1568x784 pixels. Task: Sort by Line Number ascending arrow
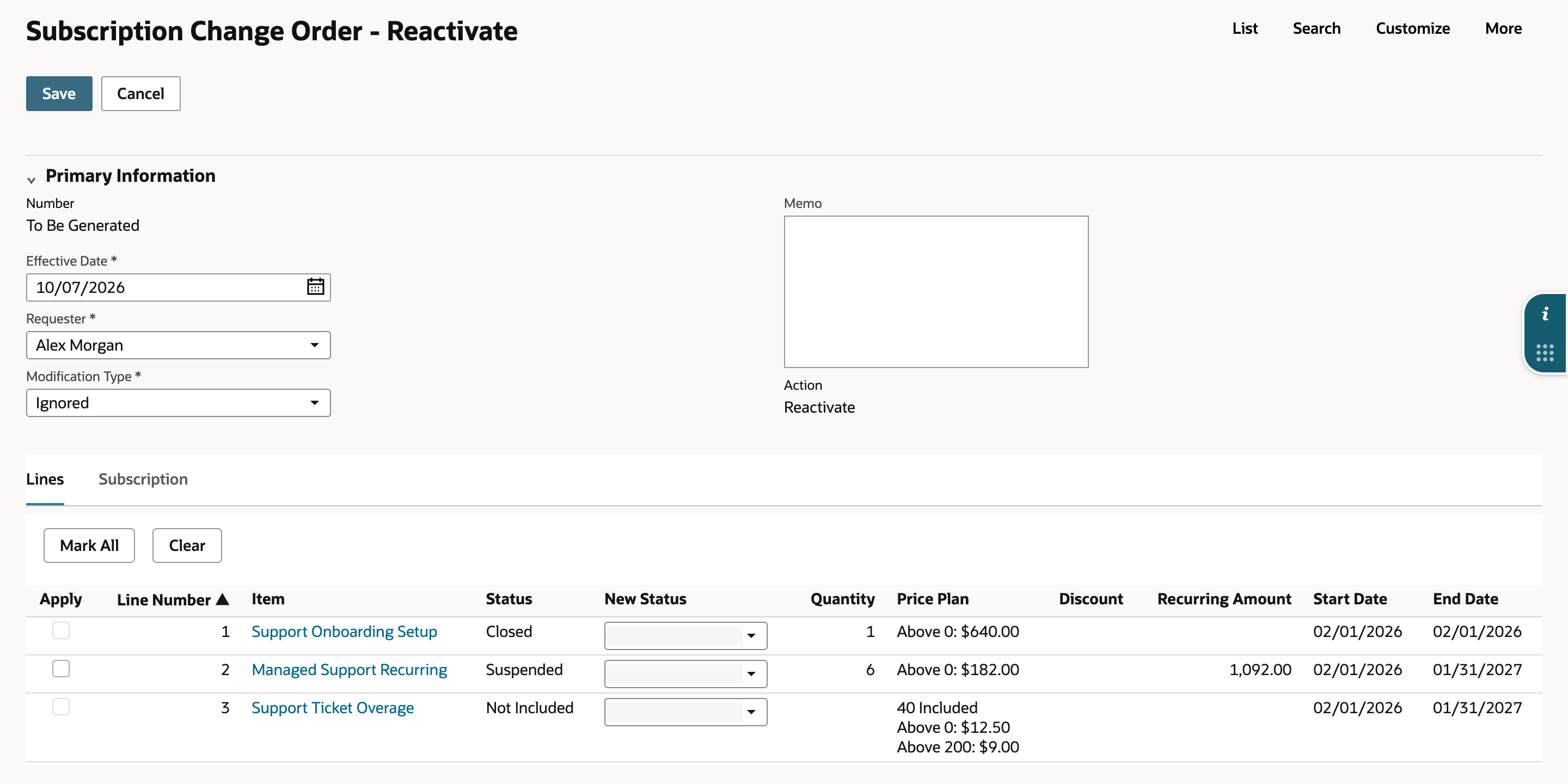click(223, 599)
